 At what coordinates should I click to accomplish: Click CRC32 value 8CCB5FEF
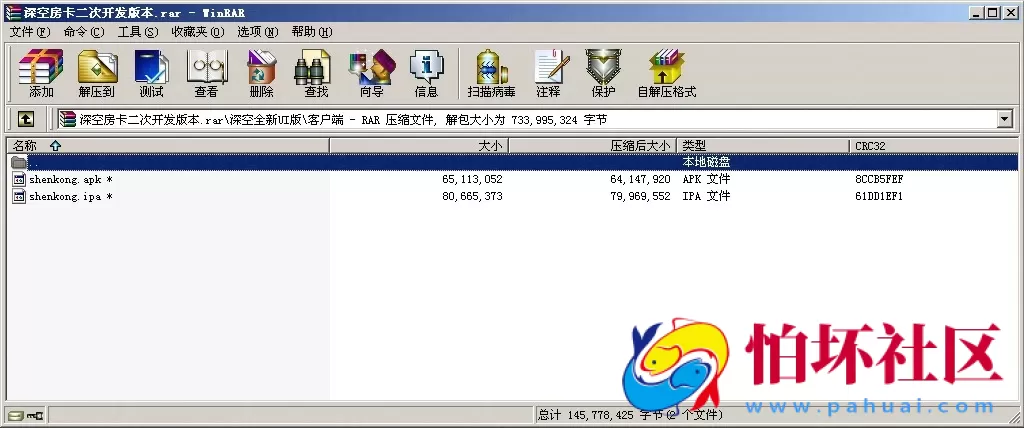click(879, 179)
